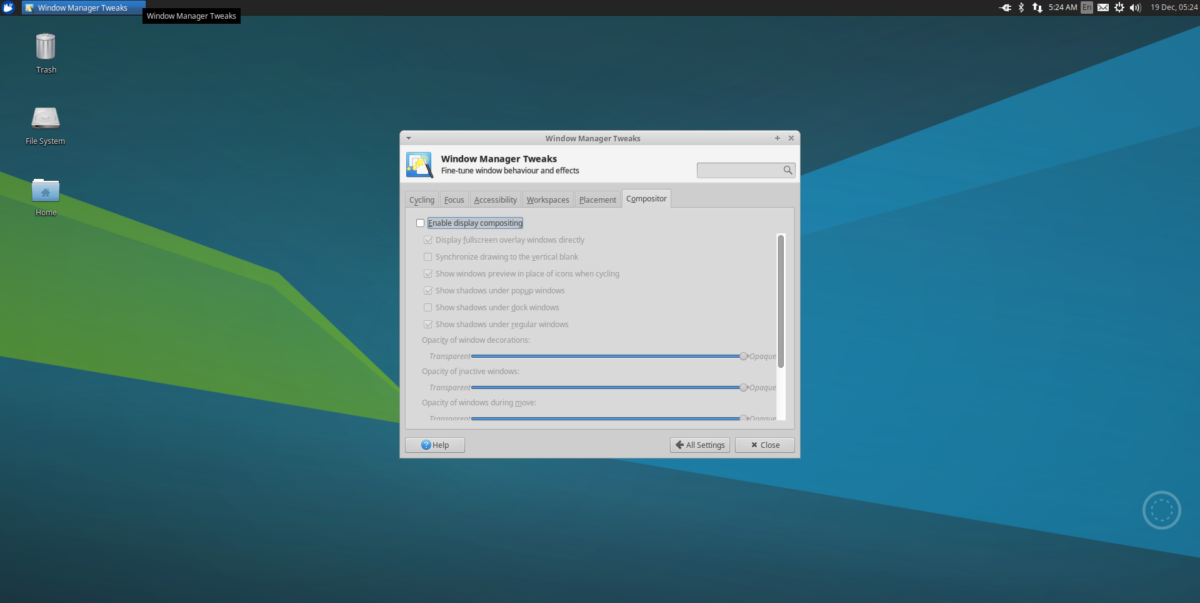Screen dimensions: 1200x603
Task: Open the network up/down arrows indicator
Action: coord(1039,7)
